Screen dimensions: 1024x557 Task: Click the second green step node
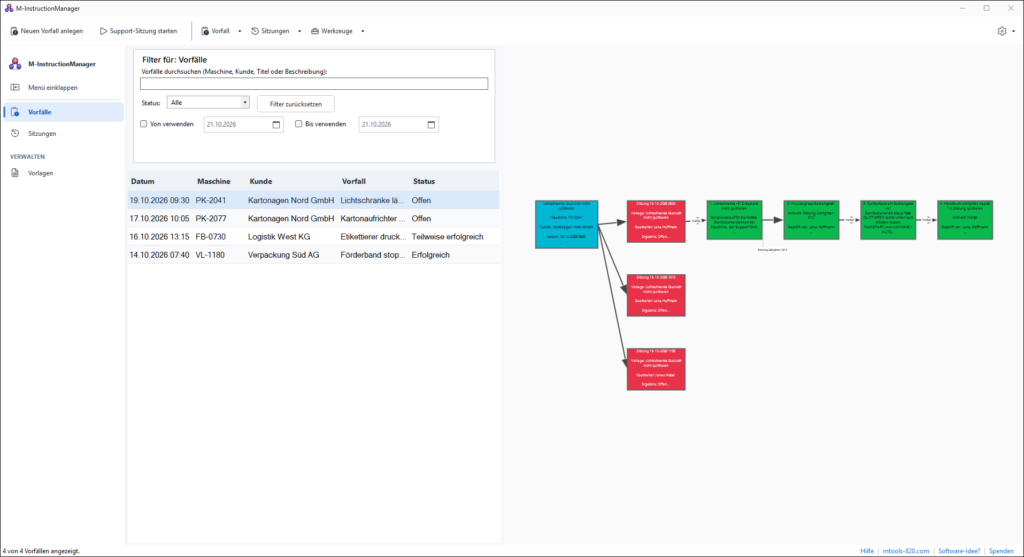coord(811,220)
